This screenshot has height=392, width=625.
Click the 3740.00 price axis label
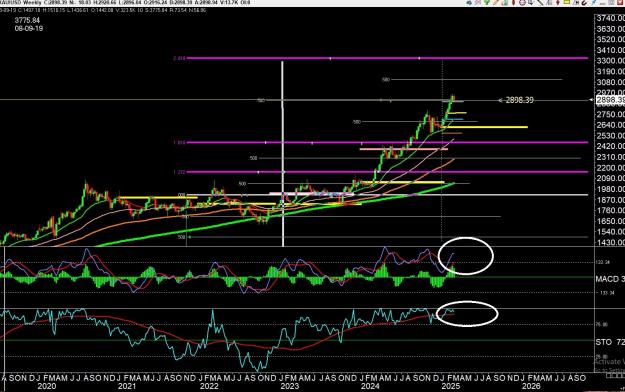[x=610, y=18]
